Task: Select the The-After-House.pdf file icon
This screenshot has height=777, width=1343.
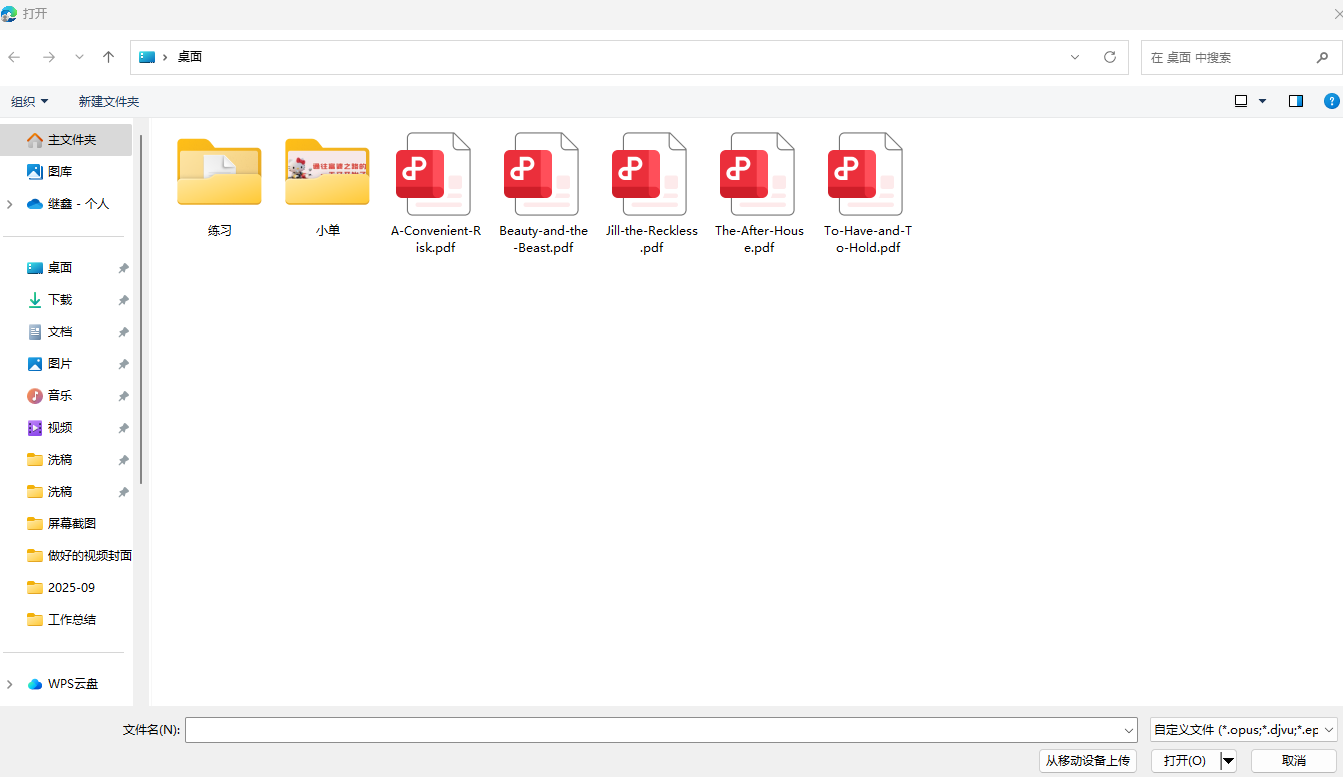Action: coord(759,174)
